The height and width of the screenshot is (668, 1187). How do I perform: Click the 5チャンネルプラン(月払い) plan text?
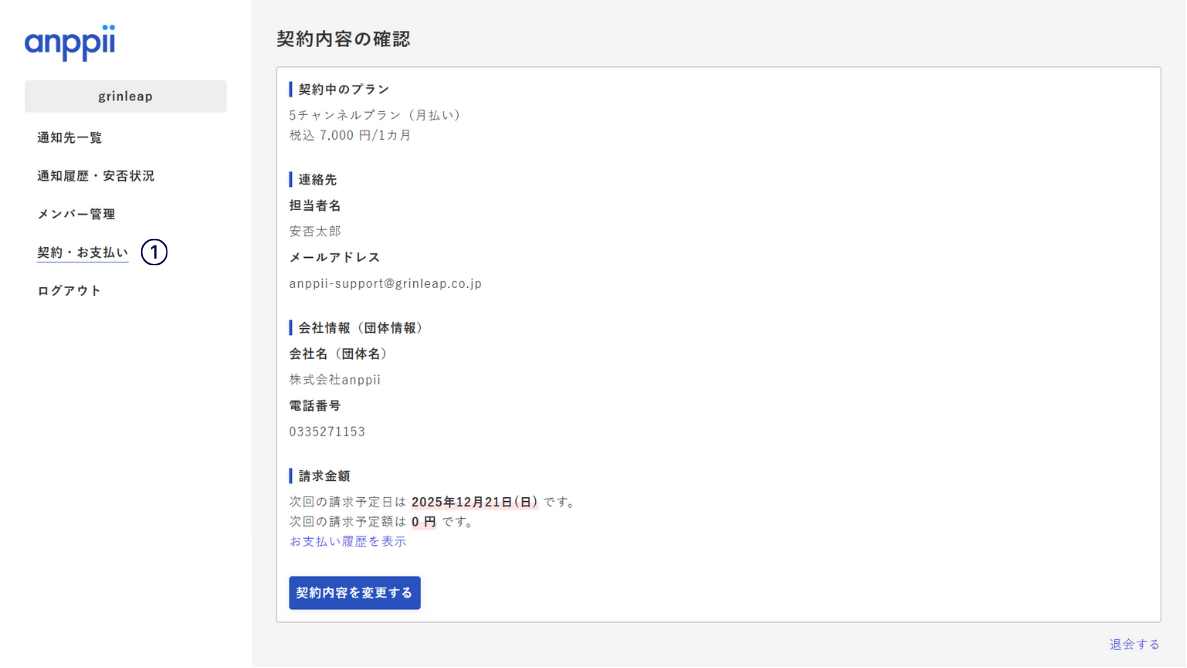tap(376, 115)
